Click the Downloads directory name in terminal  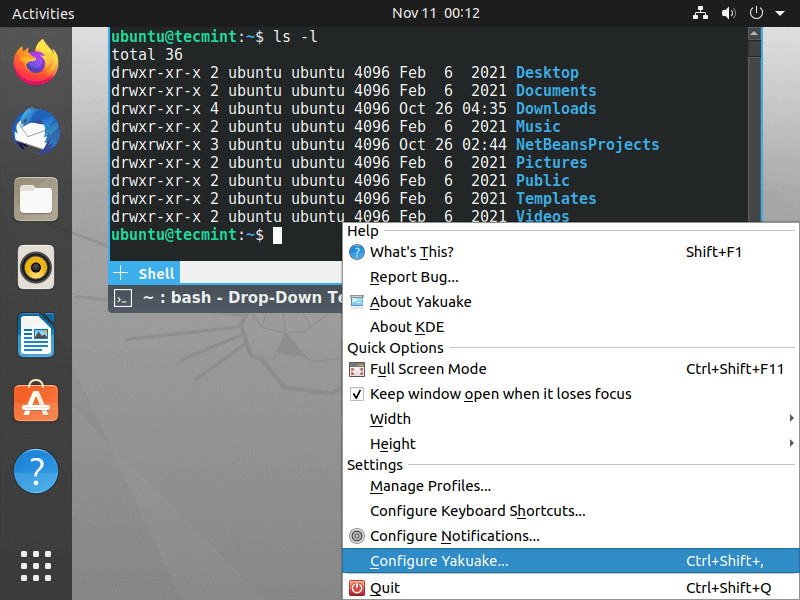tap(556, 109)
